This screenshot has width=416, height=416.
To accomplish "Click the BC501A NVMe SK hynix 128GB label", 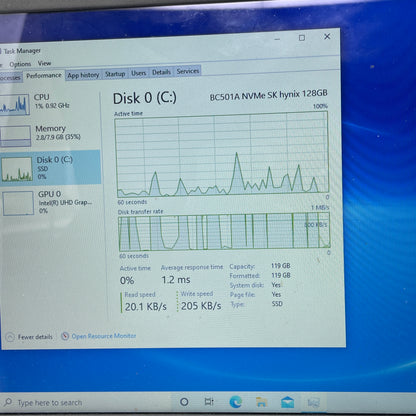I will point(268,95).
